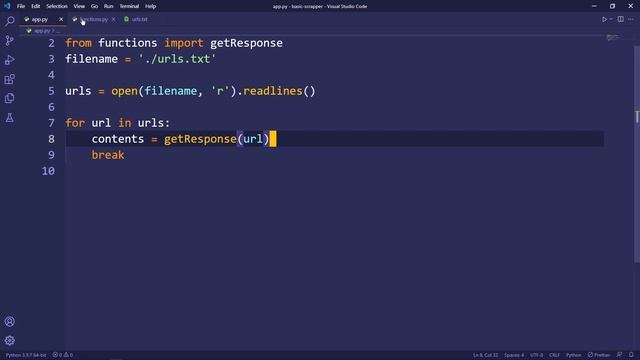Open the Help menu
The image size is (640, 360).
pos(151,6)
